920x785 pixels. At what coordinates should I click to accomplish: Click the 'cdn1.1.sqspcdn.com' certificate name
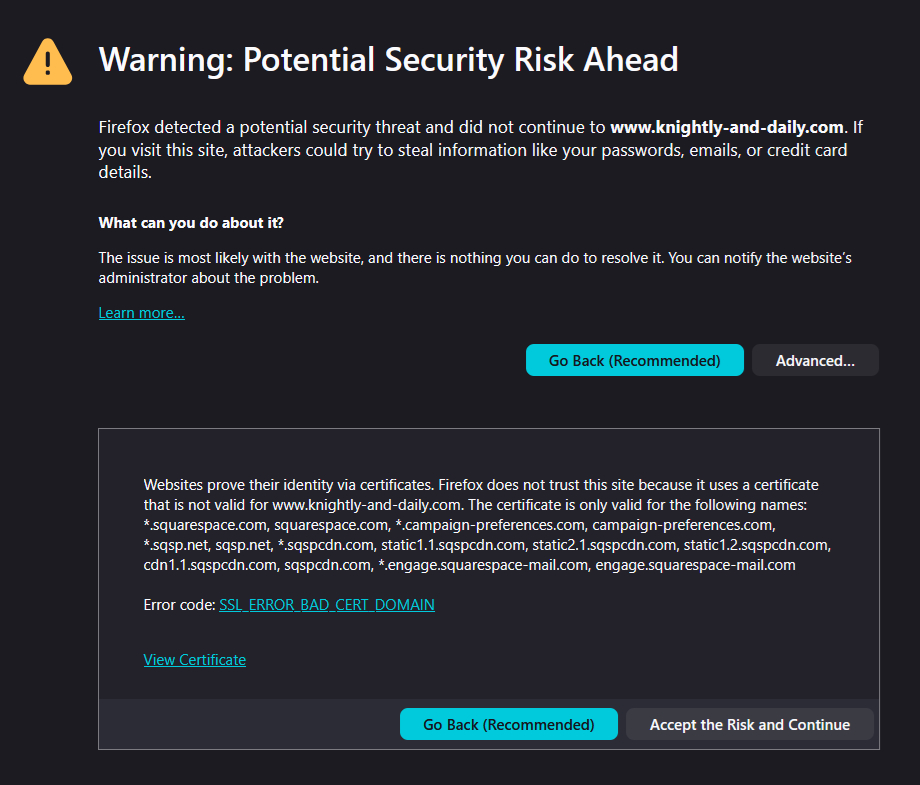pos(209,565)
